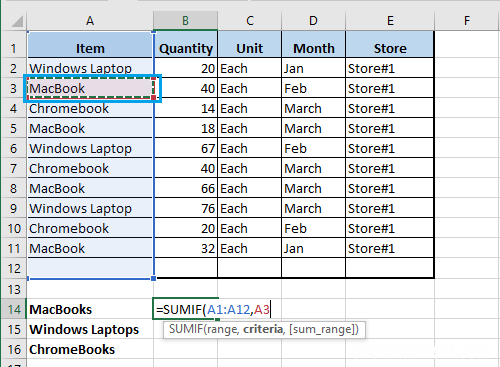Click quantity 67 cell
Image resolution: width=500 pixels, height=367 pixels.
tap(186, 148)
